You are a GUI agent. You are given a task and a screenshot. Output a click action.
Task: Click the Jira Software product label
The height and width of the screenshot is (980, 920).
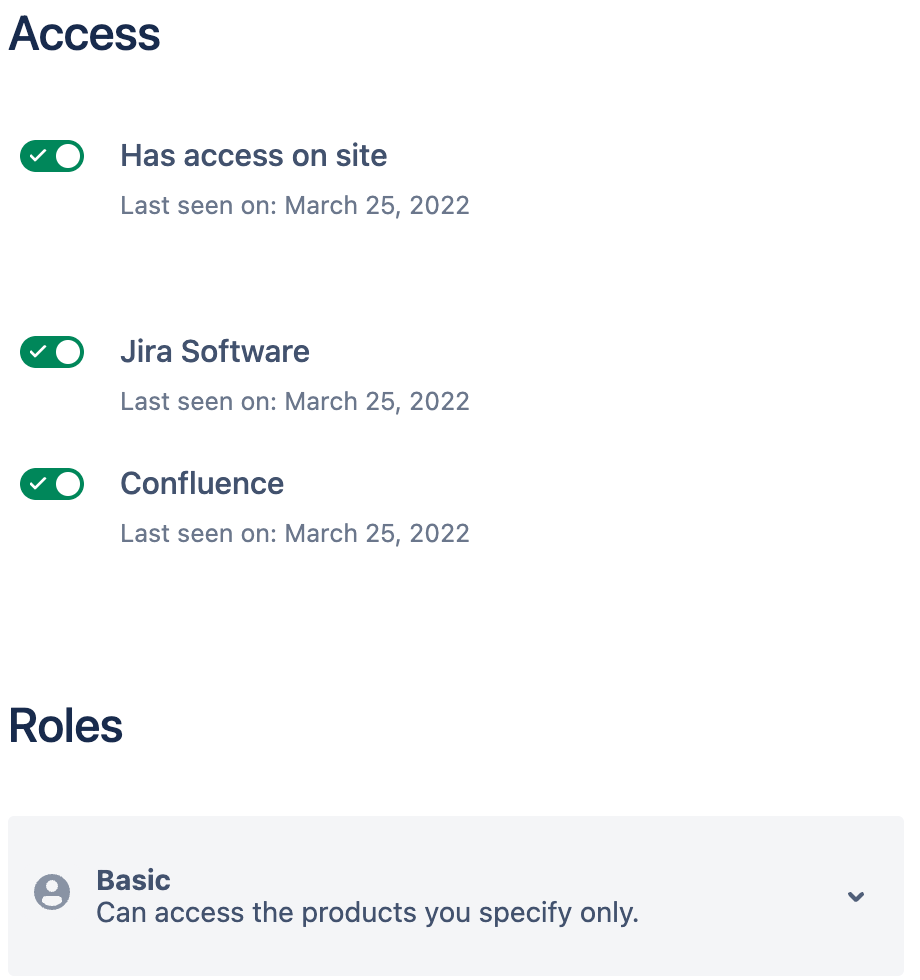pyautogui.click(x=215, y=352)
